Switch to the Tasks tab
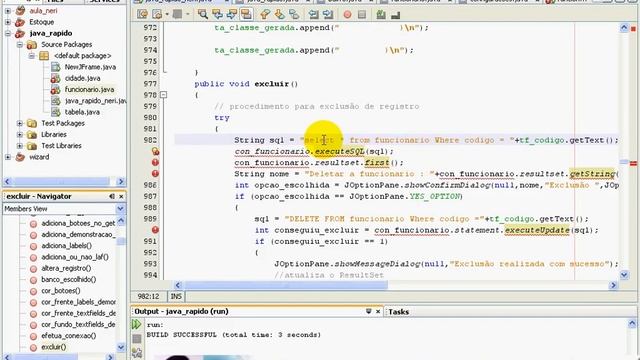 (x=398, y=312)
